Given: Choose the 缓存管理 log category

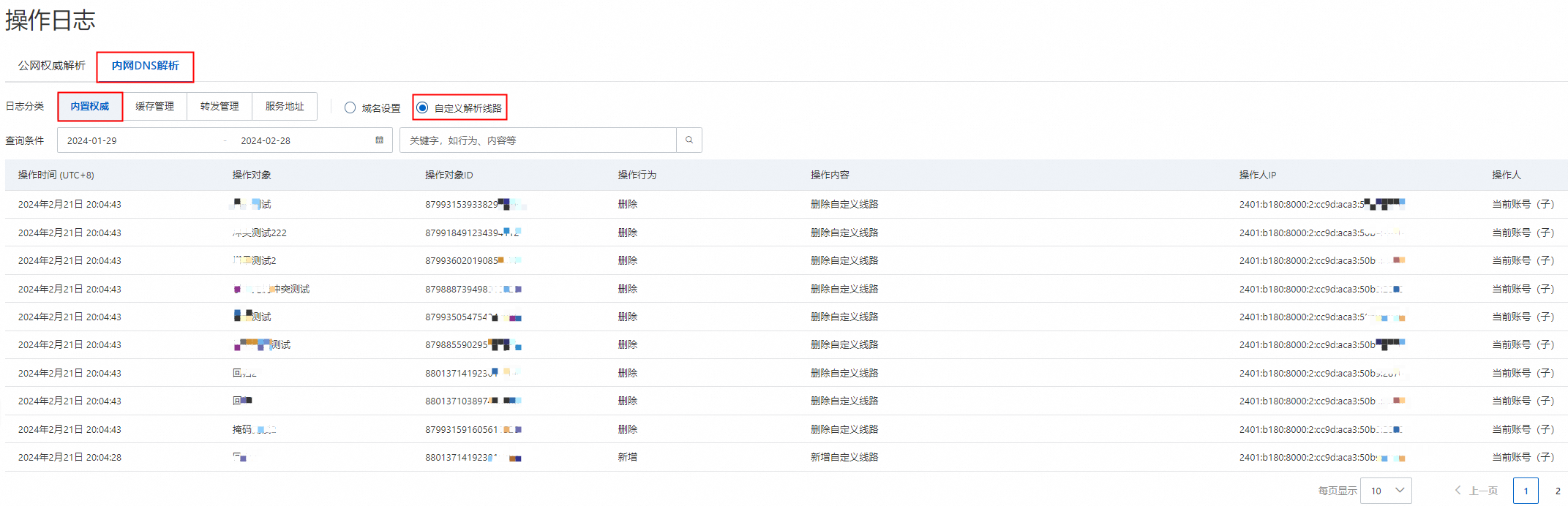Looking at the screenshot, I should point(154,106).
